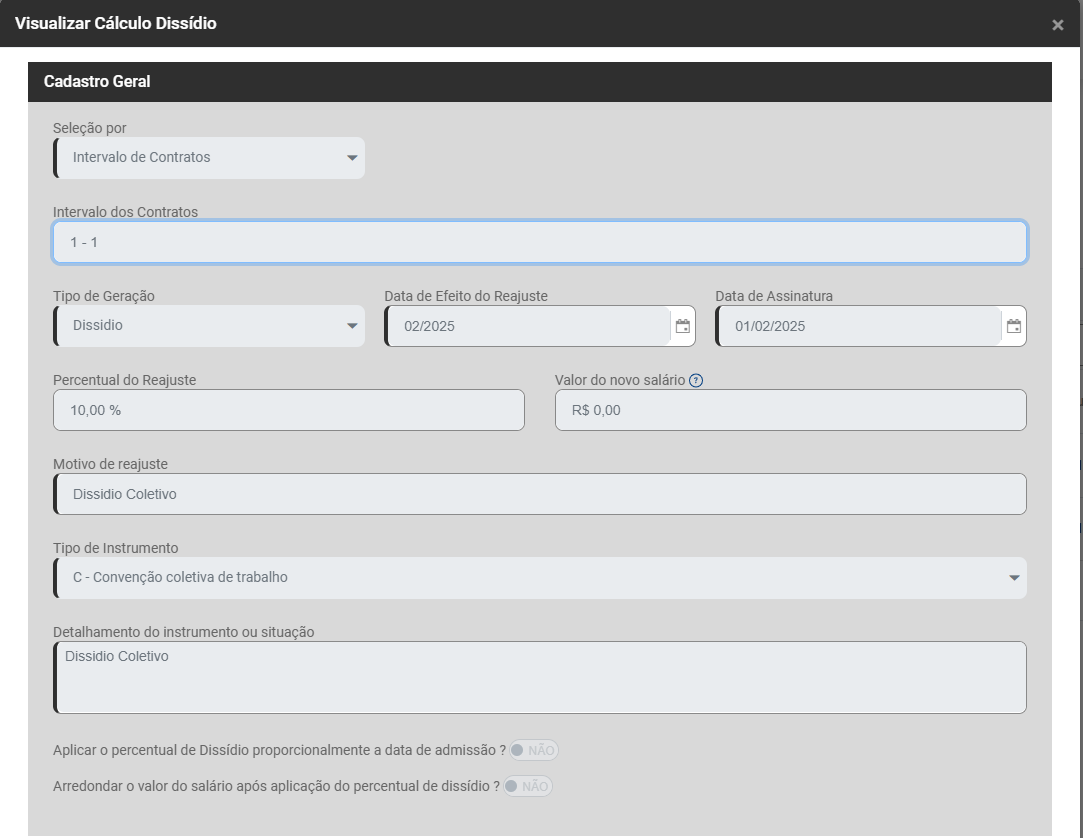1083x838 pixels.
Task: Focus the Motivo de reajuste text field
Action: click(540, 494)
